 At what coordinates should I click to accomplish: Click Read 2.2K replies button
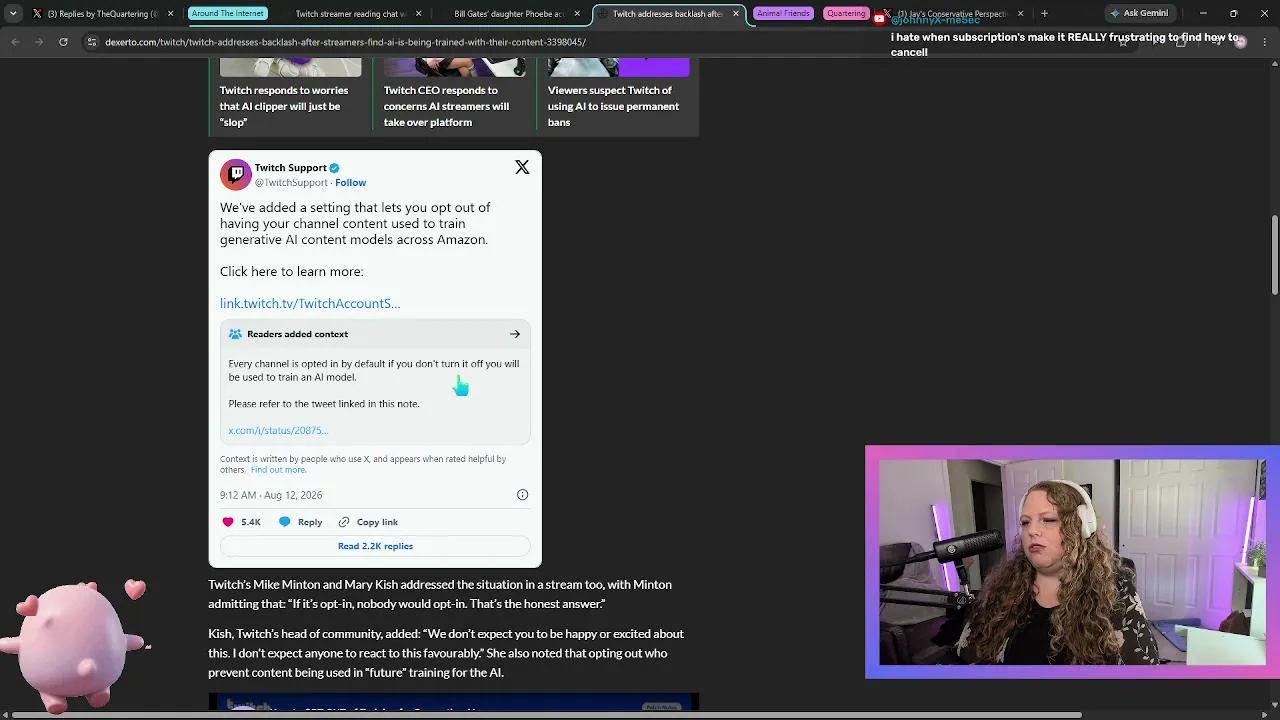click(375, 546)
